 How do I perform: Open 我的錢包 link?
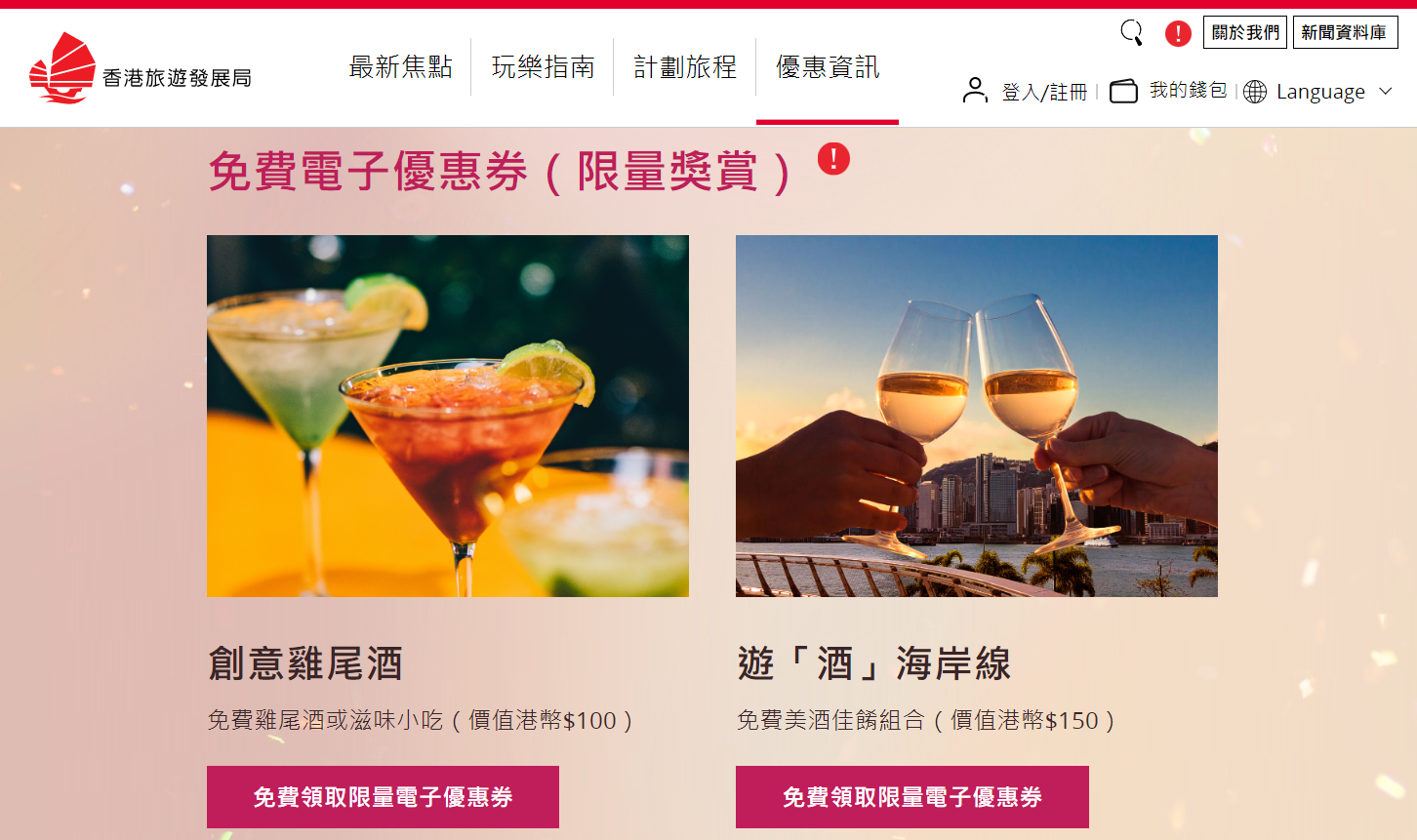pos(1188,91)
